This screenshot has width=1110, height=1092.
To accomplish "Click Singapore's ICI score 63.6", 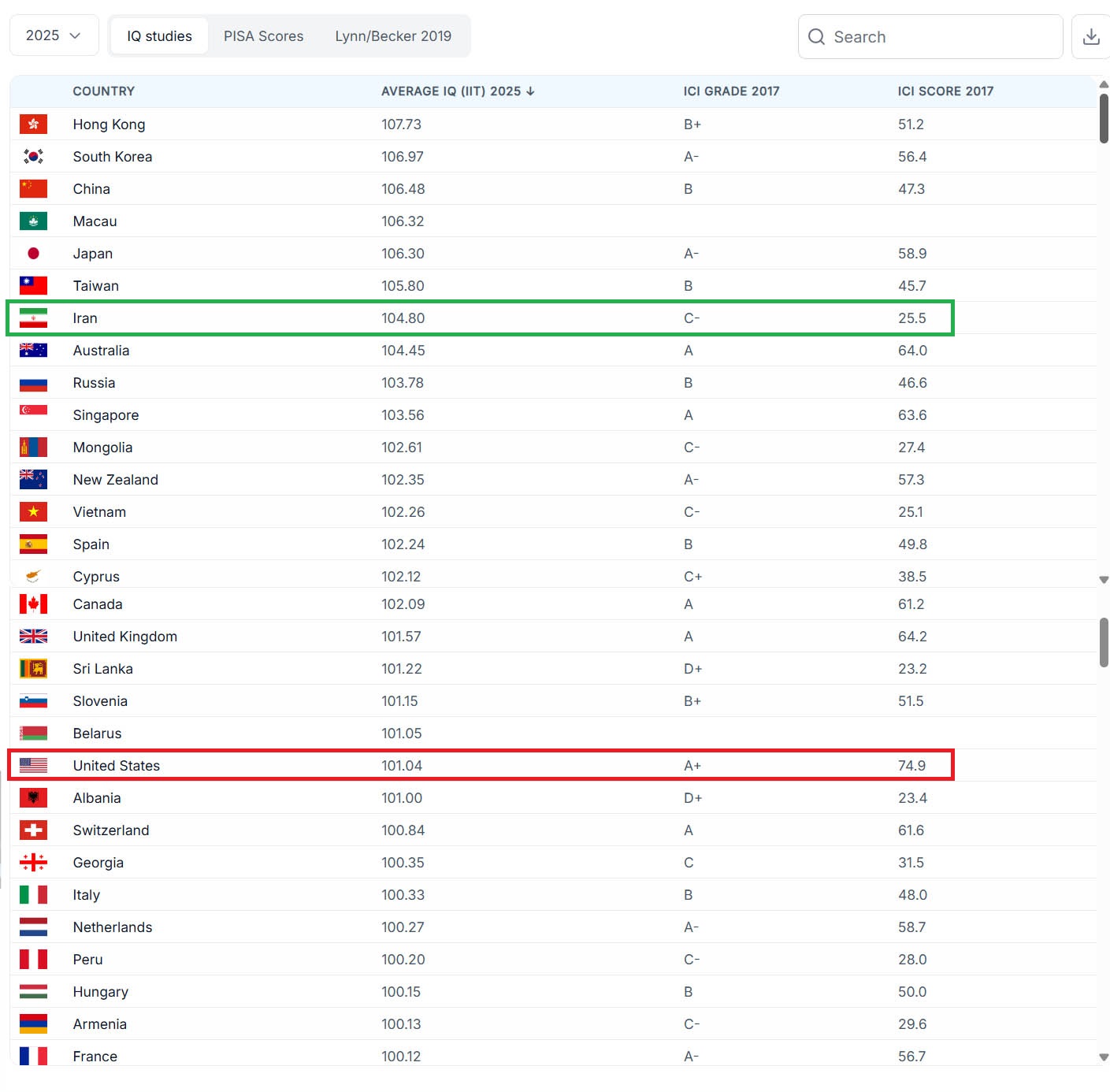I will tap(912, 415).
